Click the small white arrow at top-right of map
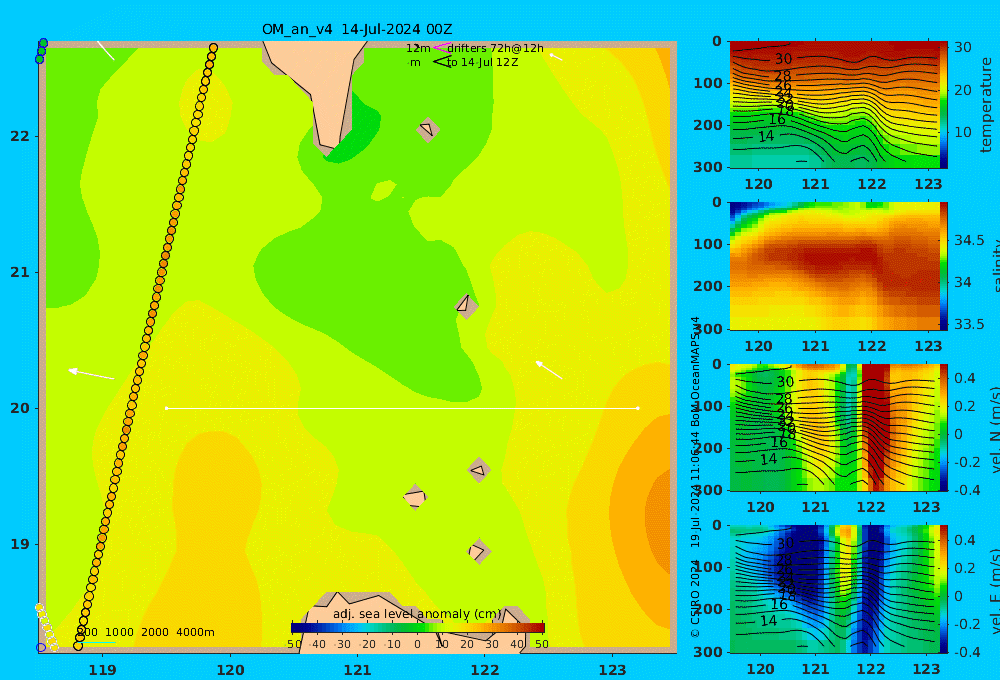This screenshot has width=1000, height=680. [x=556, y=57]
